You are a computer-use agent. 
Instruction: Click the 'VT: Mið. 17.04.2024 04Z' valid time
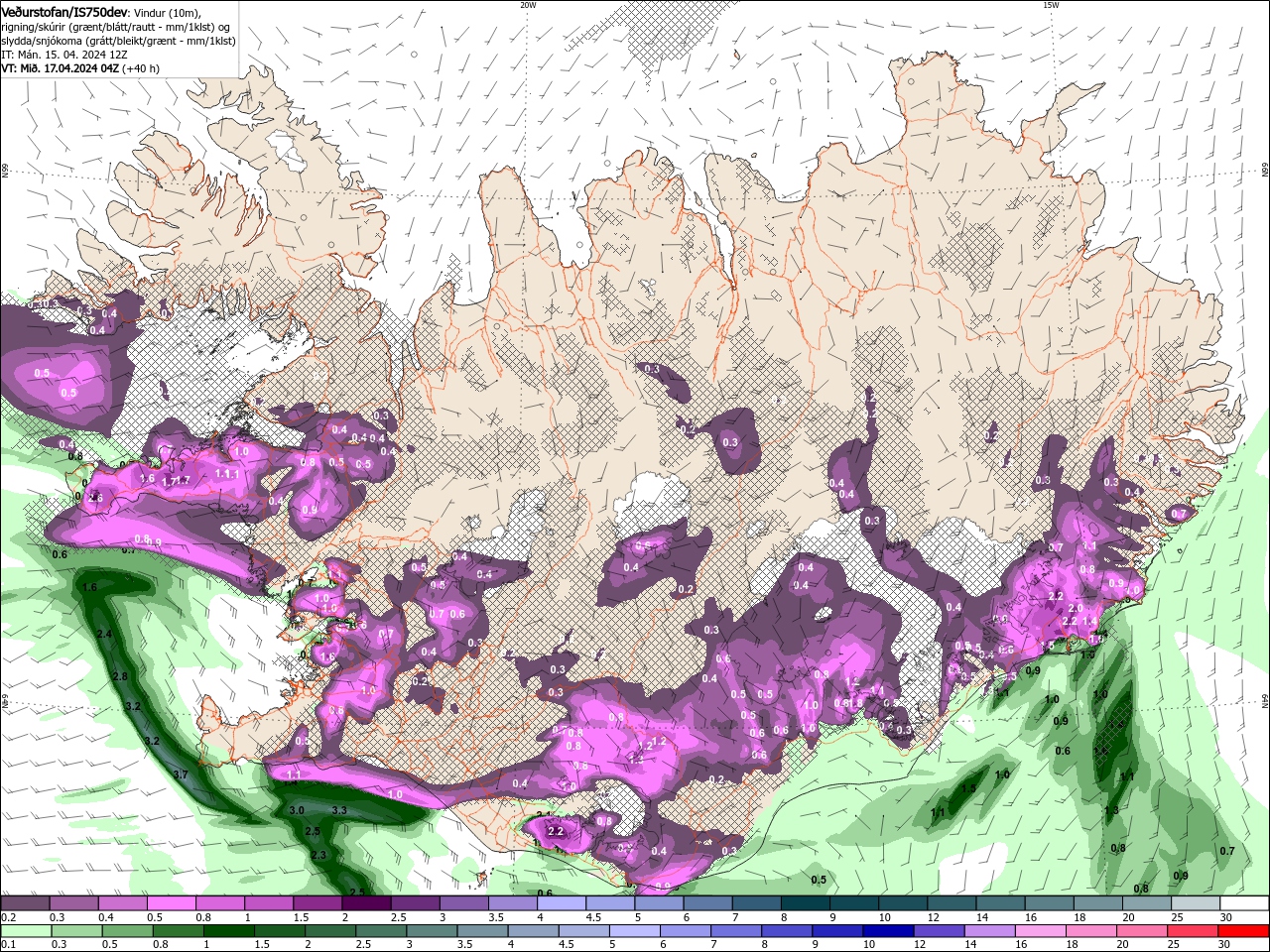tap(60, 68)
